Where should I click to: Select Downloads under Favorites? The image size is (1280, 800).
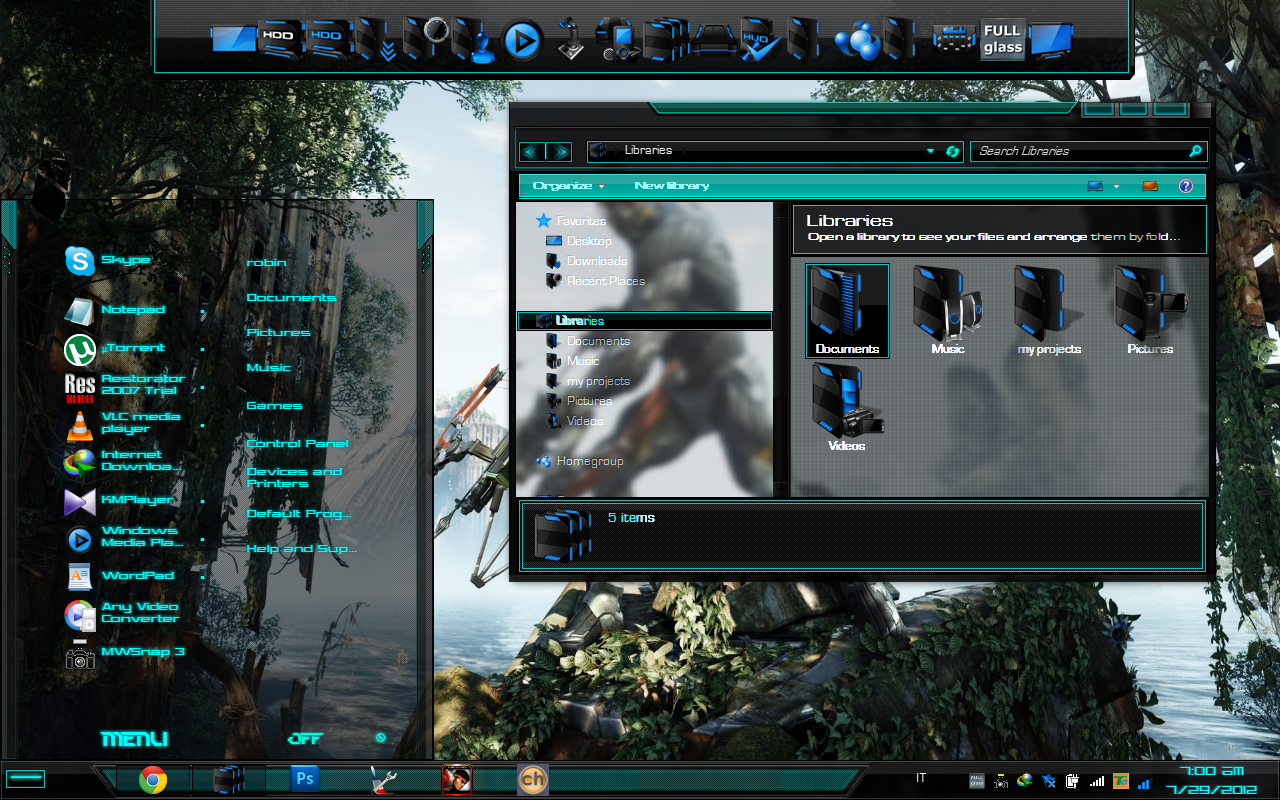[587, 261]
